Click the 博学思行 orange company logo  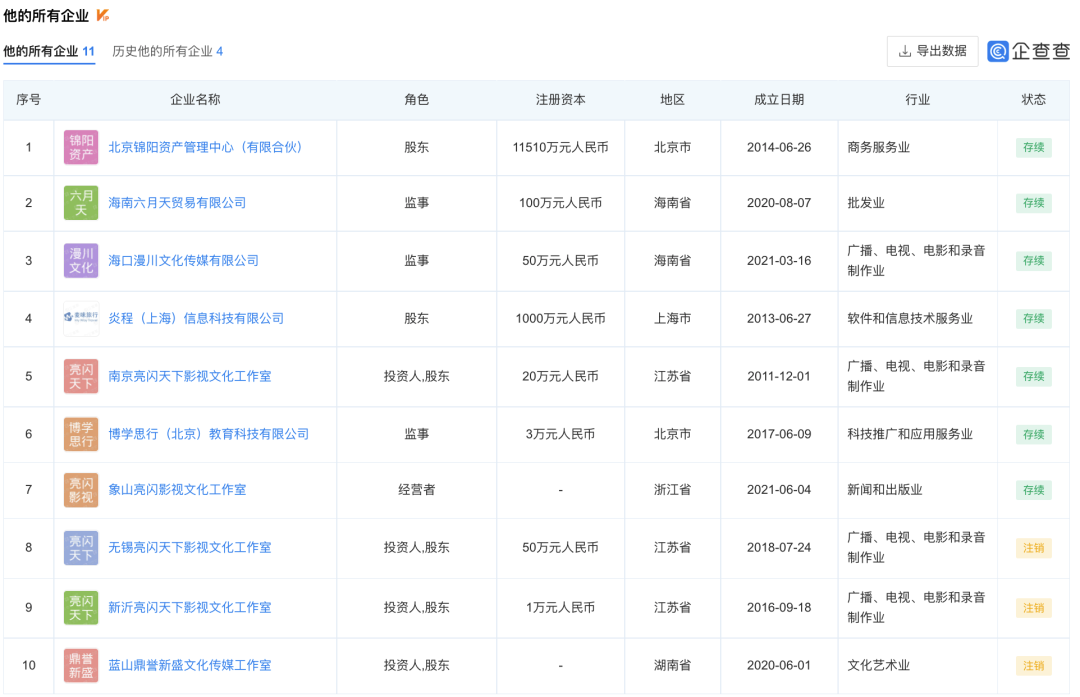[81, 435]
